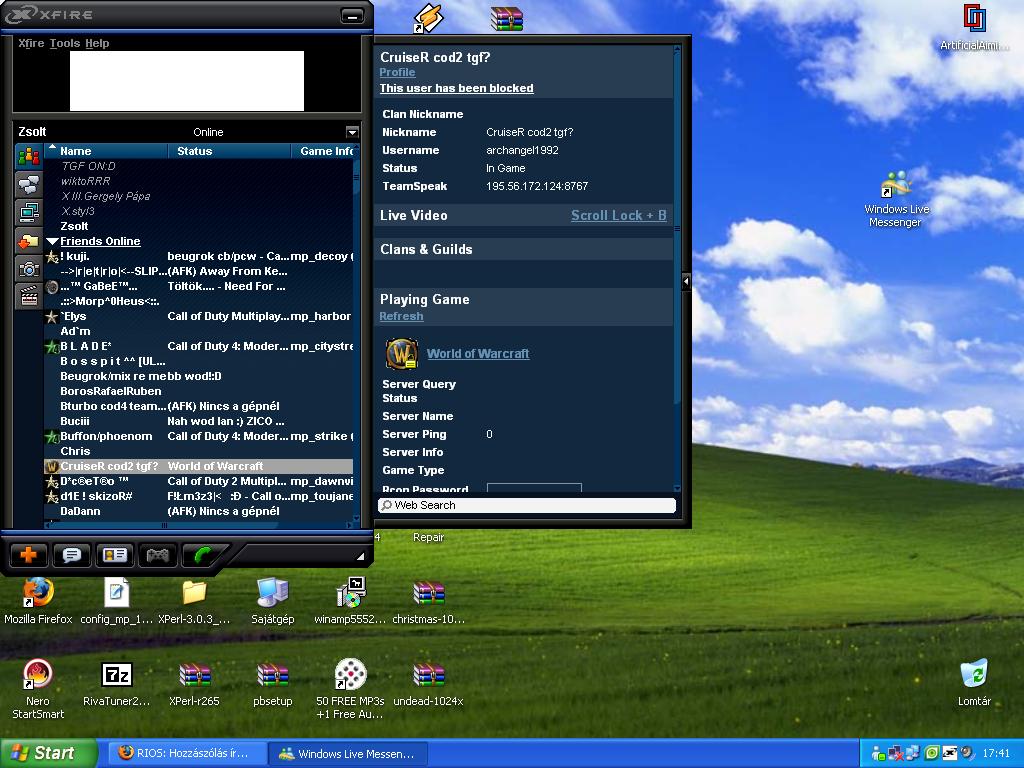Collapse the Friends Online group
The width and height of the screenshot is (1024, 768).
pyautogui.click(x=53, y=241)
